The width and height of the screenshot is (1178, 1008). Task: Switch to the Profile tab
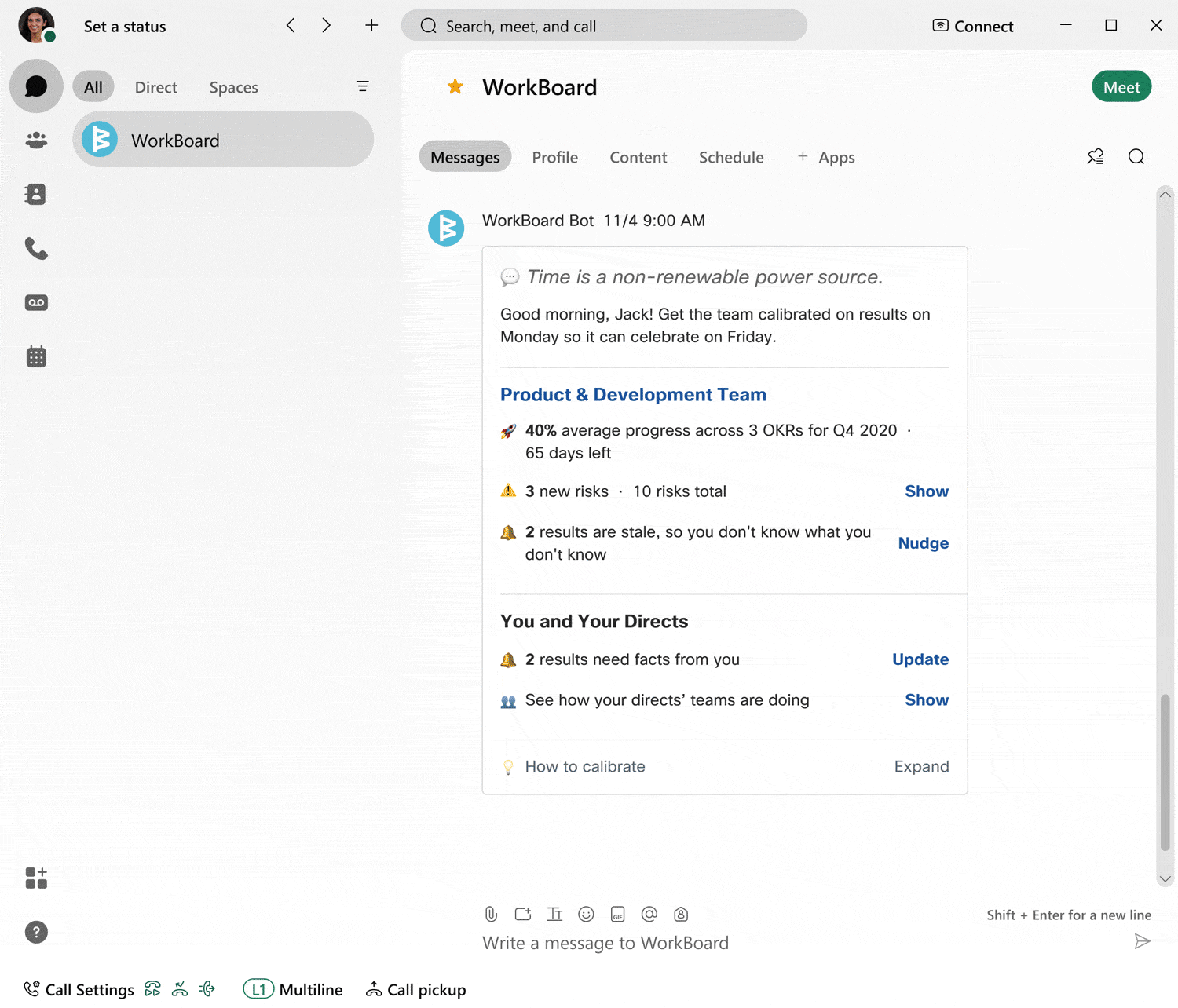555,157
